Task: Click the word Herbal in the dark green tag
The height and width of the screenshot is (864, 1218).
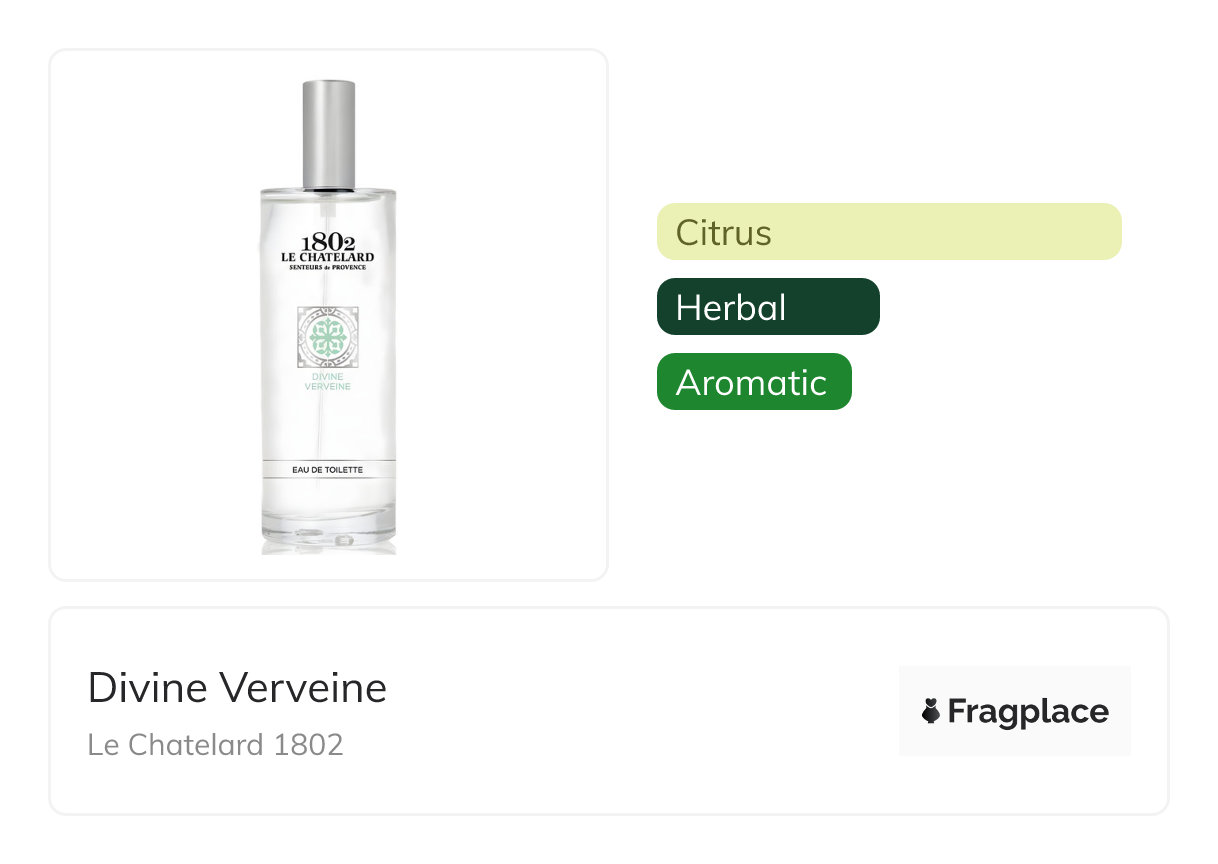Action: (x=731, y=308)
